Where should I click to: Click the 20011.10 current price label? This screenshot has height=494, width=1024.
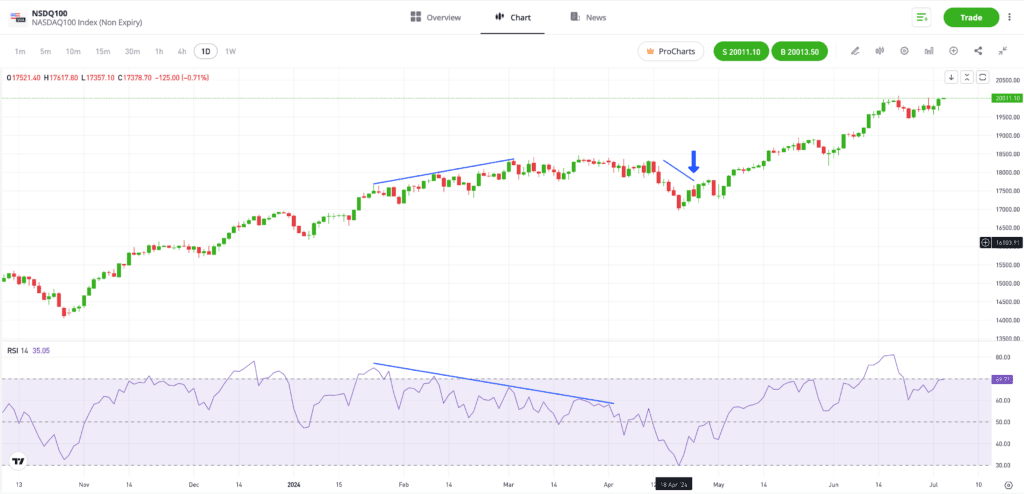click(1006, 98)
